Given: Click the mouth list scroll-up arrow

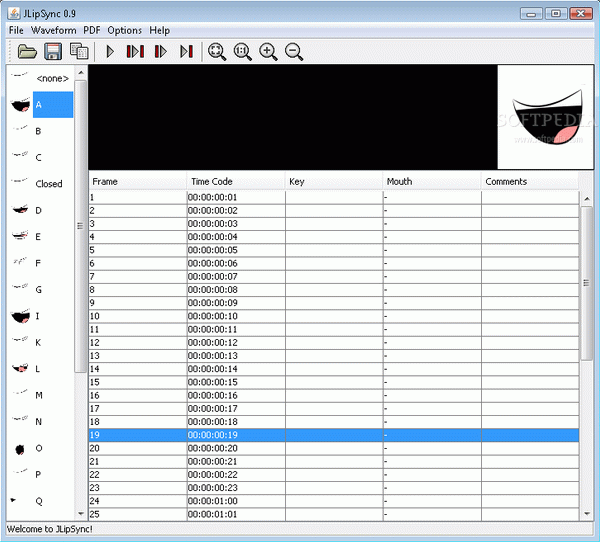Looking at the screenshot, I should pyautogui.click(x=81, y=72).
